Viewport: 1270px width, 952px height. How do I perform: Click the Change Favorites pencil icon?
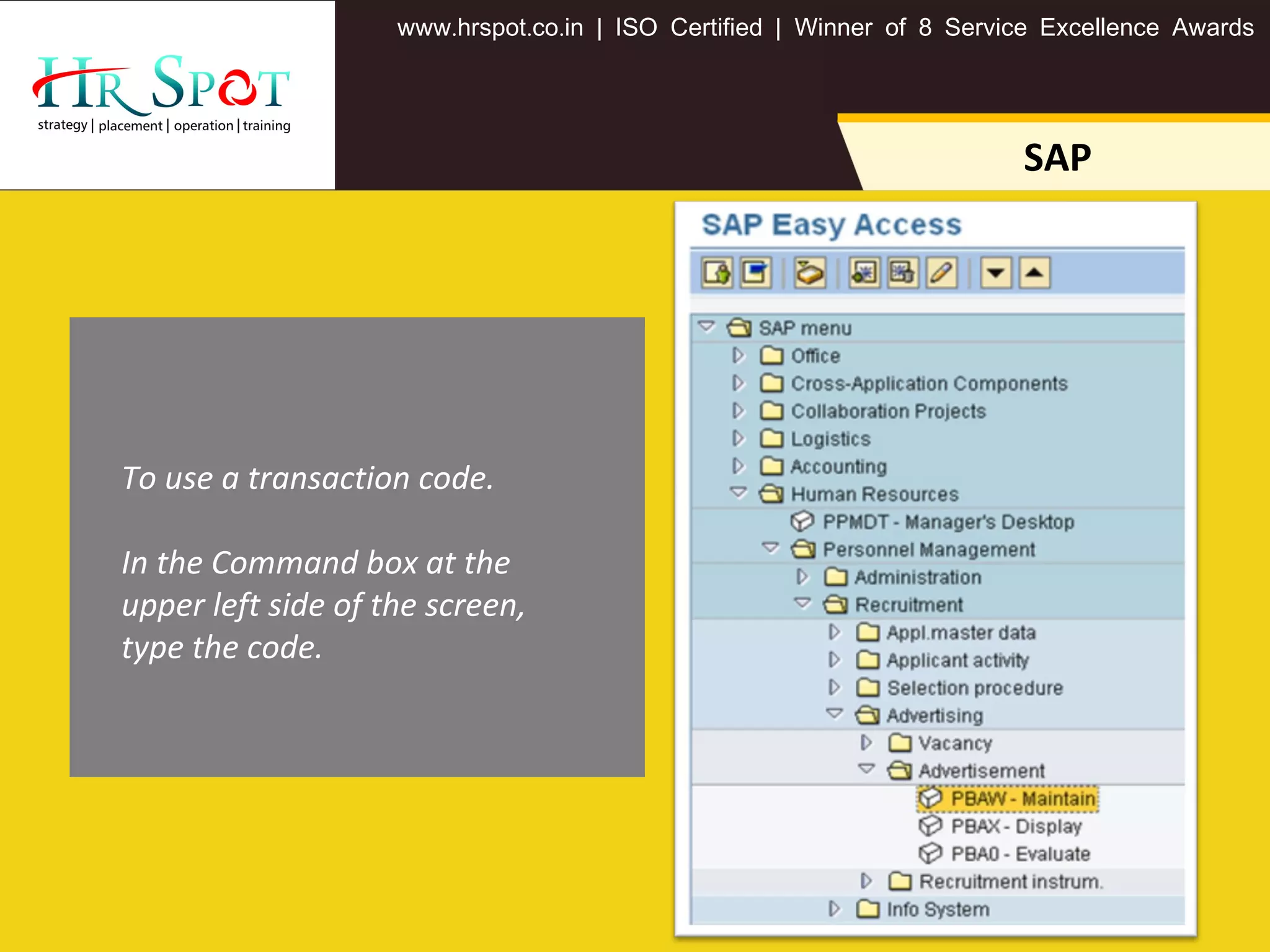click(941, 273)
